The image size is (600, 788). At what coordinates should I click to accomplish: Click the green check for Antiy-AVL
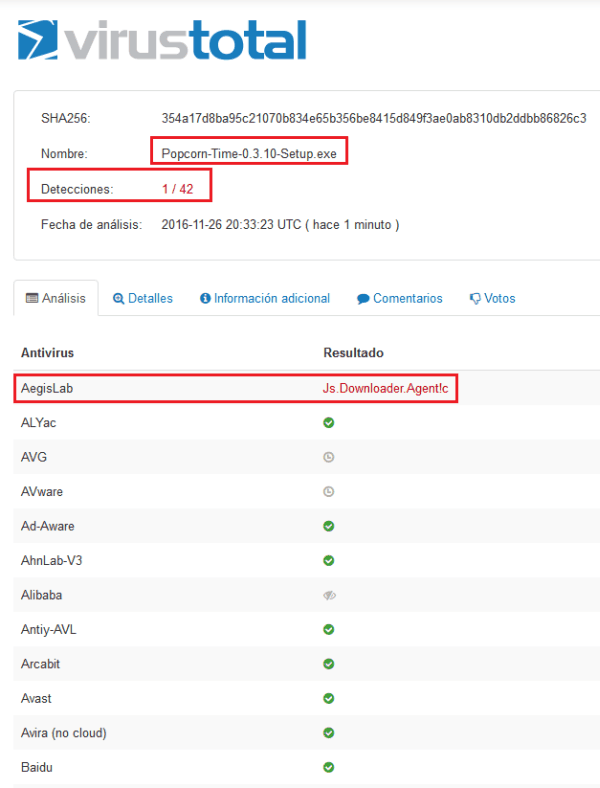[329, 629]
